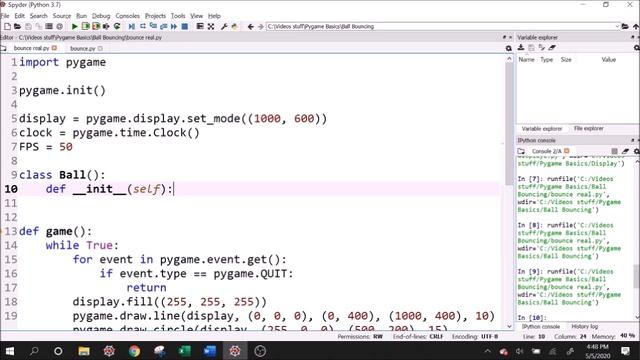Viewport: 640px width, 360px height.
Task: Open Search menu
Action: [39, 16]
